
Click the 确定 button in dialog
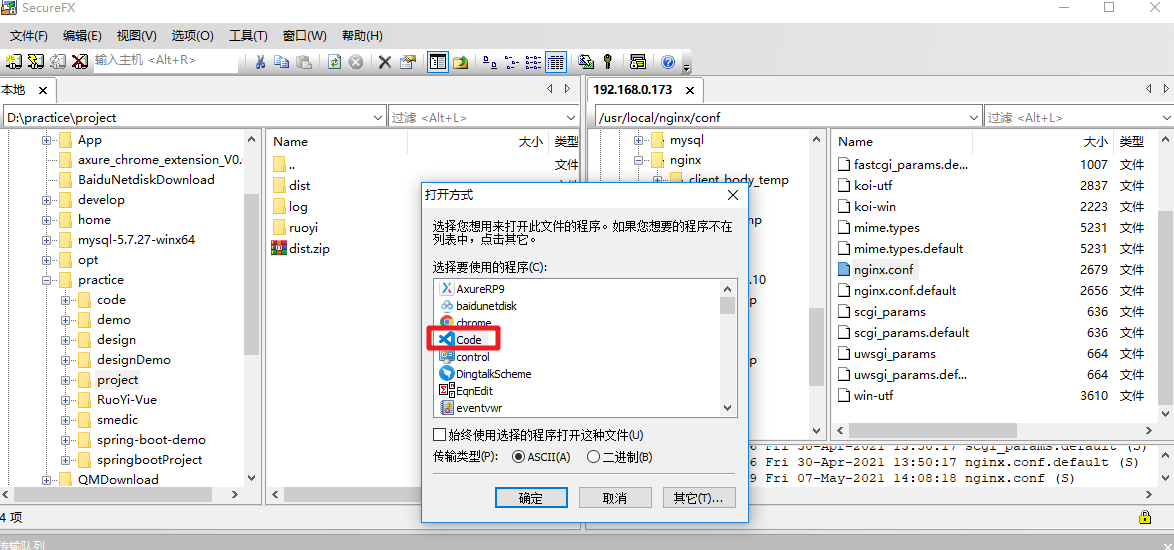click(531, 498)
